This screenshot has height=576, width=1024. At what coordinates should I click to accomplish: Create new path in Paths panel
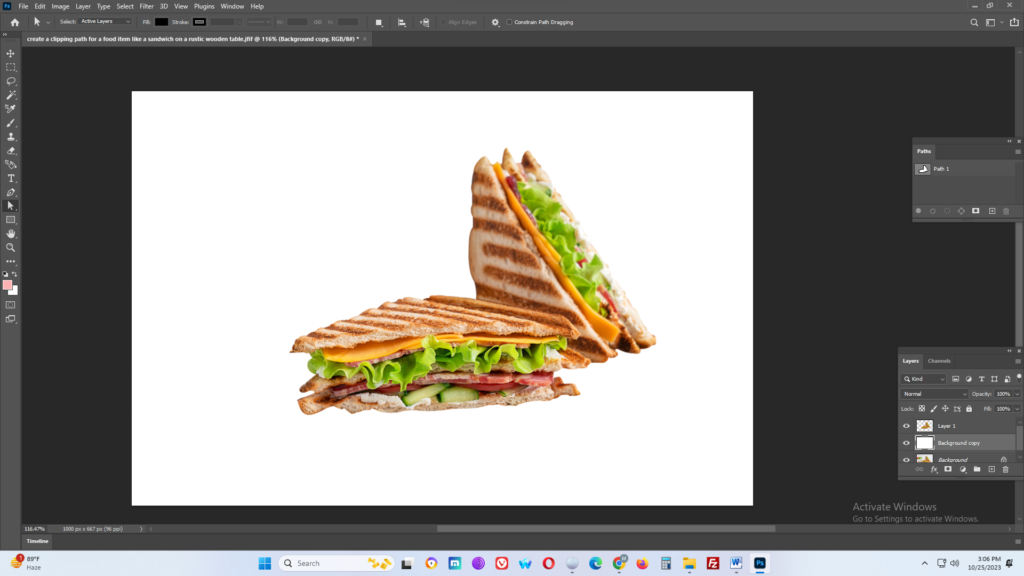[992, 211]
